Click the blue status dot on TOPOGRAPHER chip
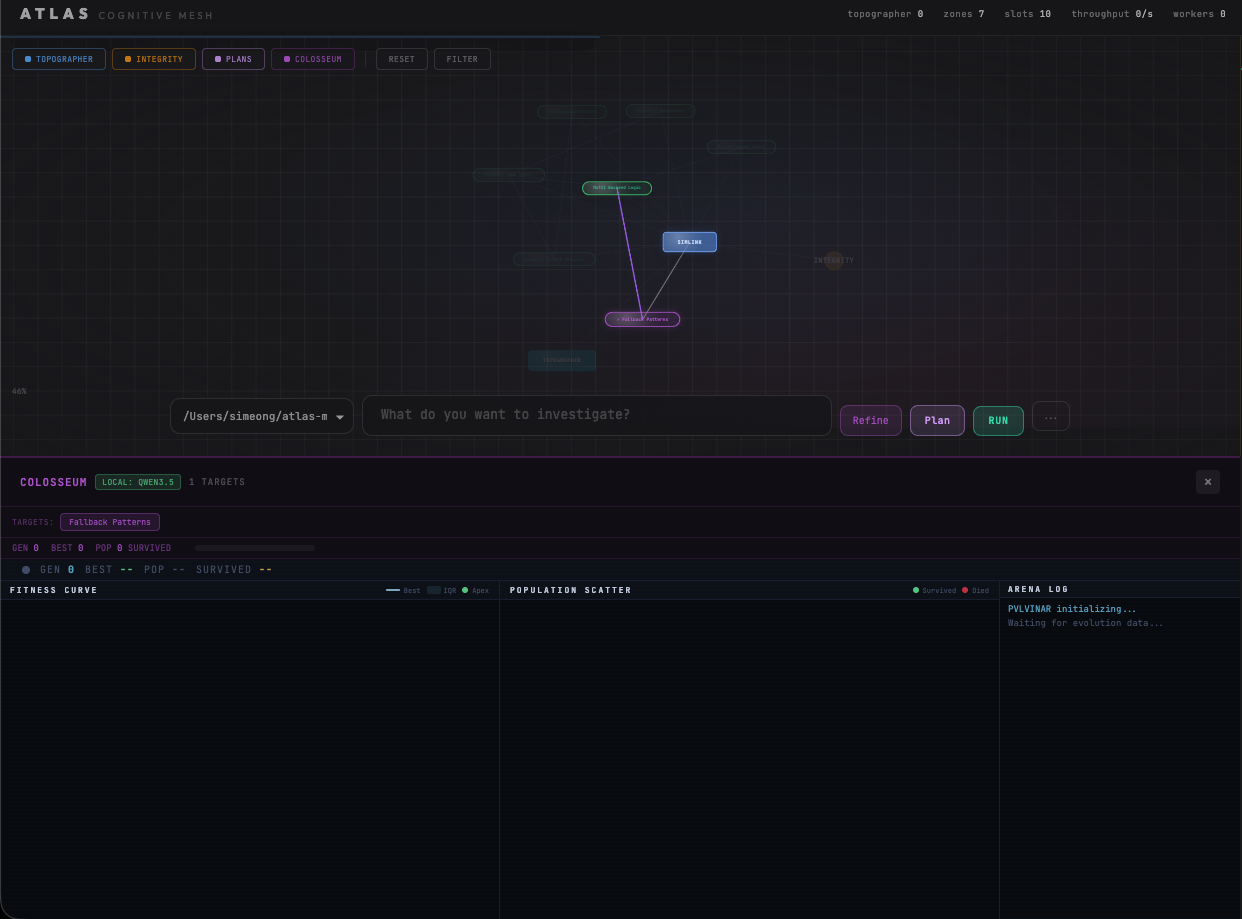Screen dimensions: 1242x919 28,59
